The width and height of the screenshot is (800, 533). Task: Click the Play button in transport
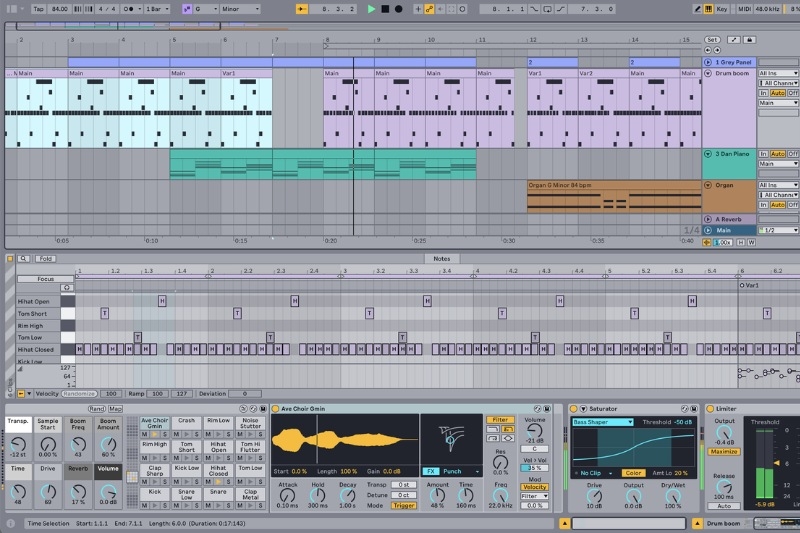371,9
